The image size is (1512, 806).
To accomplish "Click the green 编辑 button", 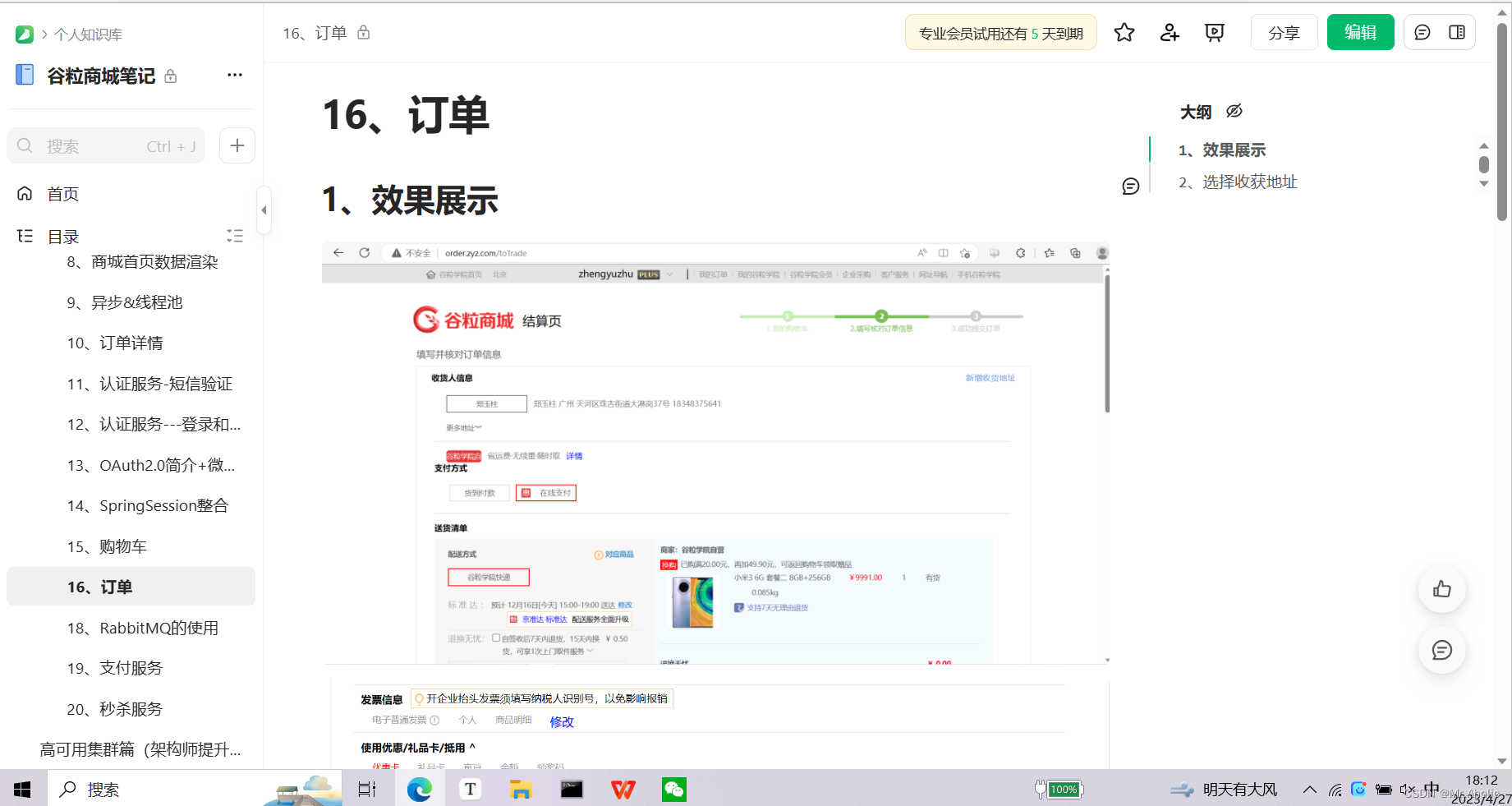I will click(1360, 32).
